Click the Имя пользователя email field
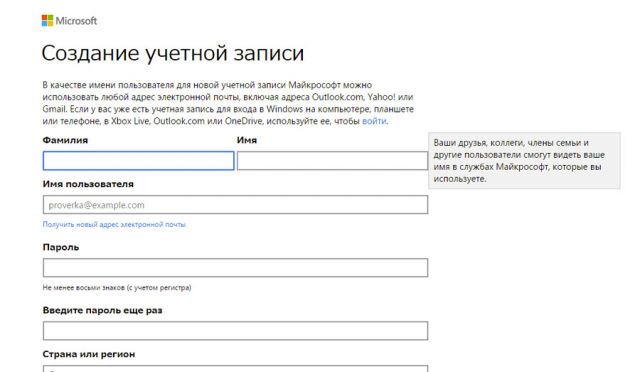640x372 pixels. (x=236, y=205)
